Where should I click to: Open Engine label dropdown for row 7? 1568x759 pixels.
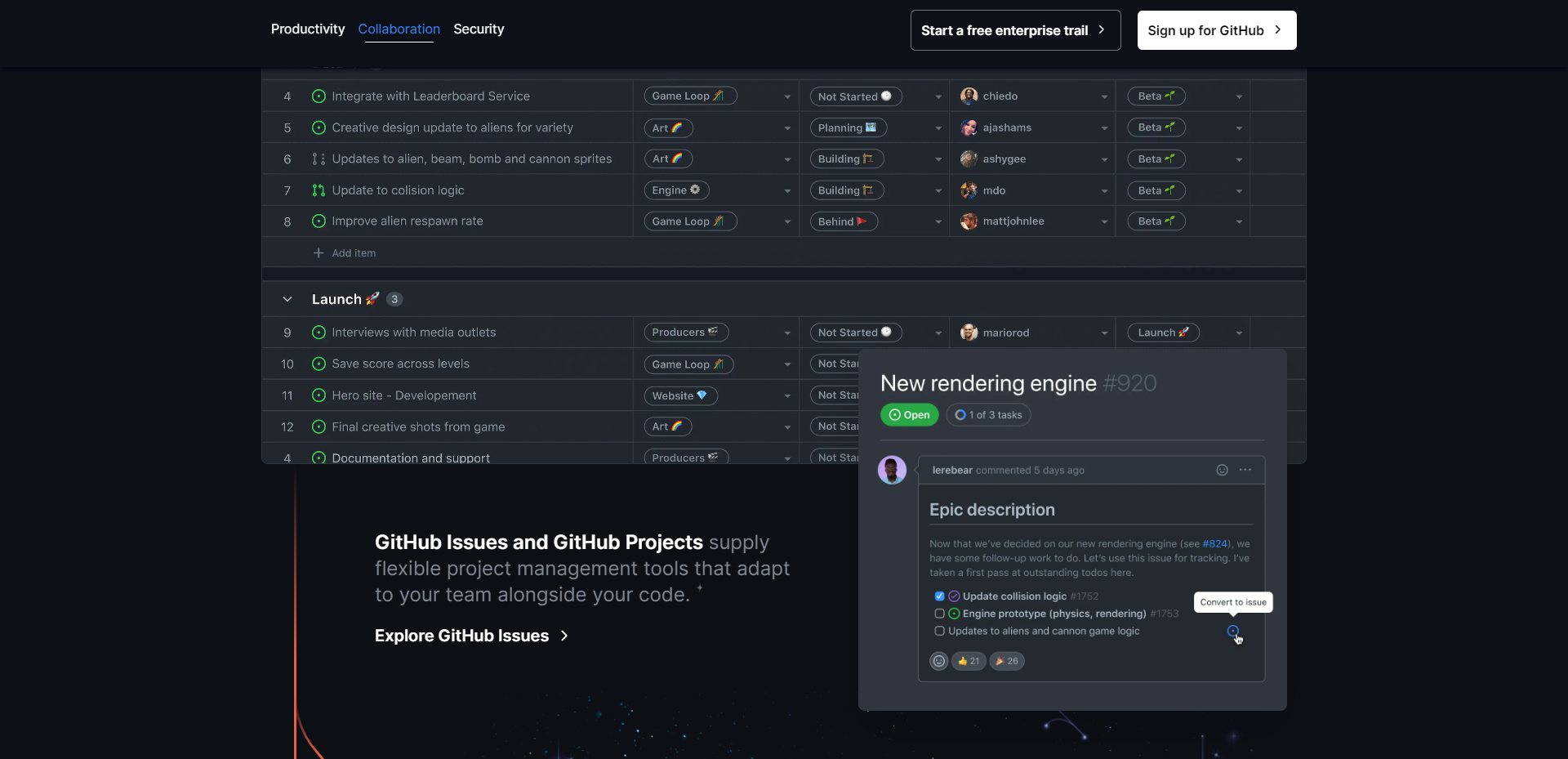coord(787,191)
